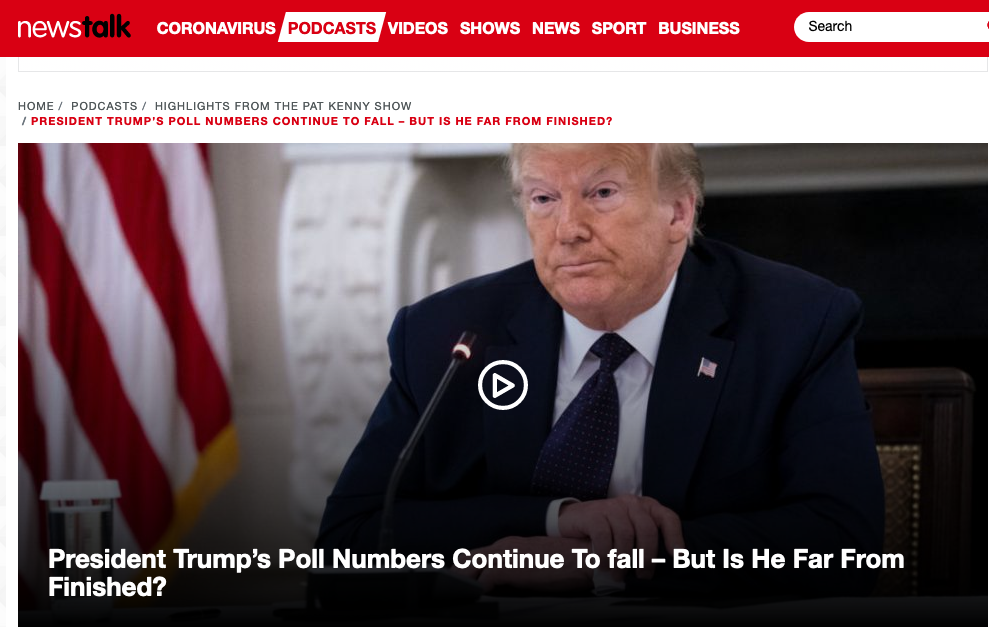Click the red current-page breadcrumb title
This screenshot has height=627, width=989.
click(322, 121)
